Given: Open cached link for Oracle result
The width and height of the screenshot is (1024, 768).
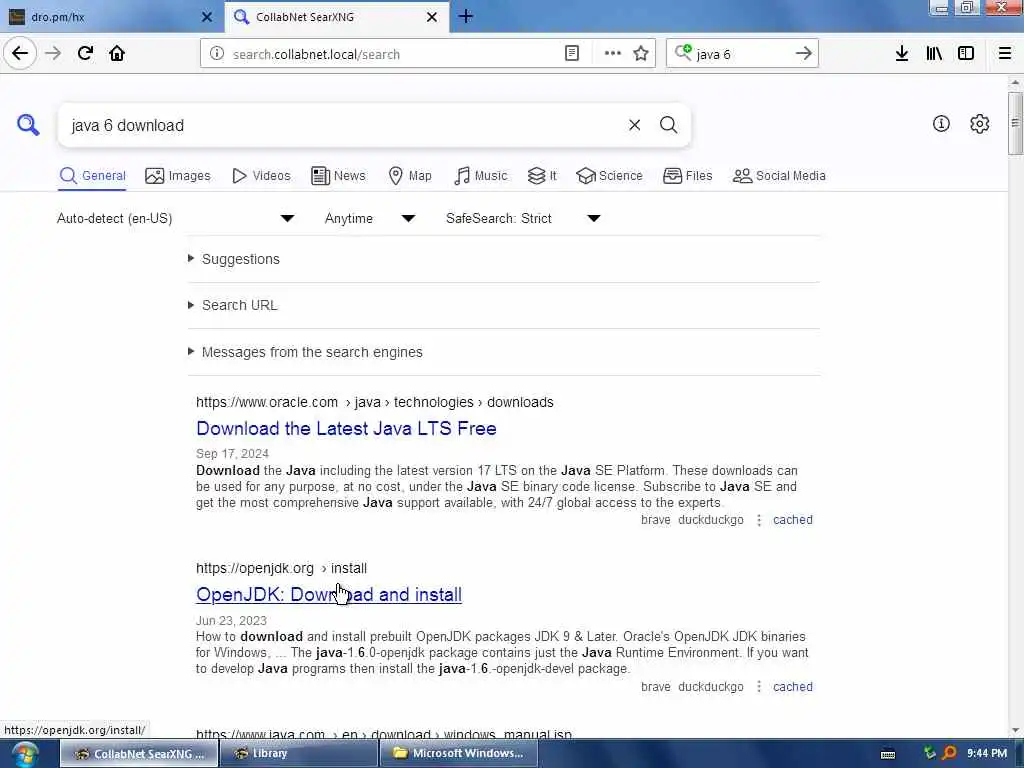Looking at the screenshot, I should (793, 520).
